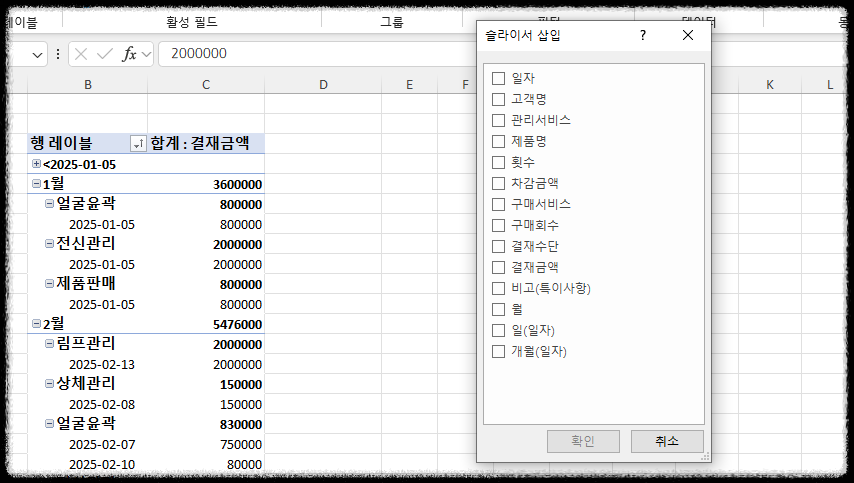The height and width of the screenshot is (483, 854).
Task: Check the 차감금액 field checkbox
Action: (x=498, y=184)
